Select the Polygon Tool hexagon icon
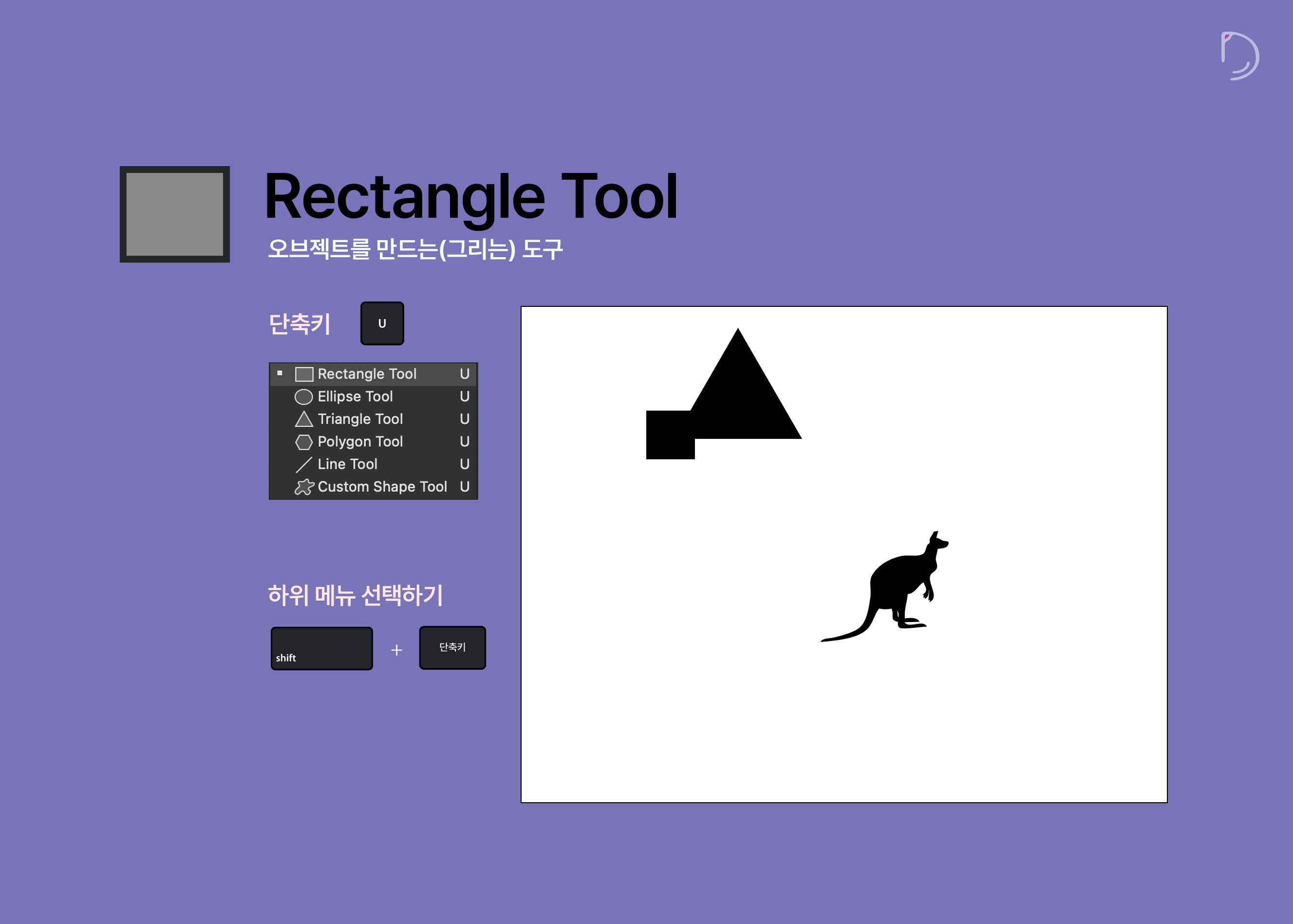The image size is (1293, 924). pos(304,442)
